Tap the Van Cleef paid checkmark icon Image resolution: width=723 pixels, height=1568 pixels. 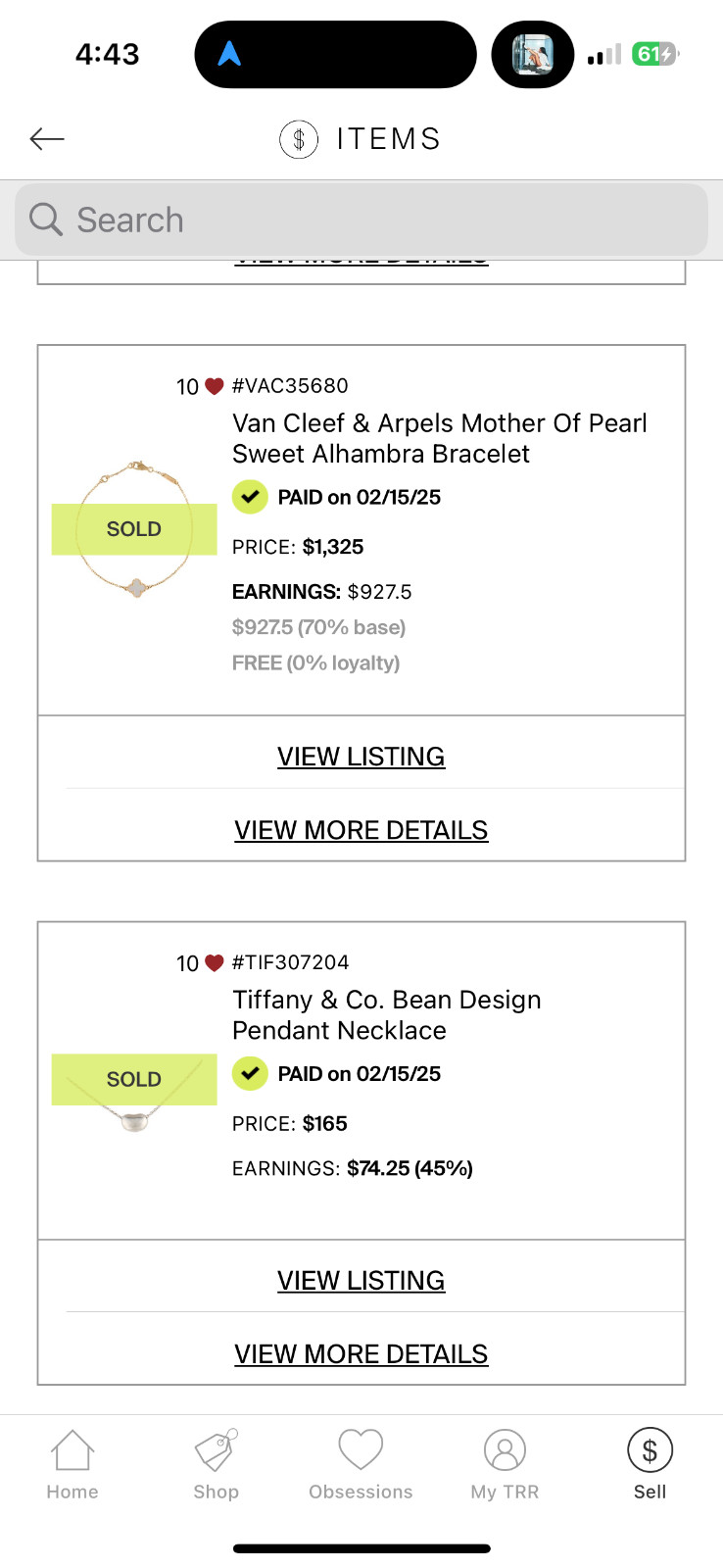pyautogui.click(x=250, y=497)
